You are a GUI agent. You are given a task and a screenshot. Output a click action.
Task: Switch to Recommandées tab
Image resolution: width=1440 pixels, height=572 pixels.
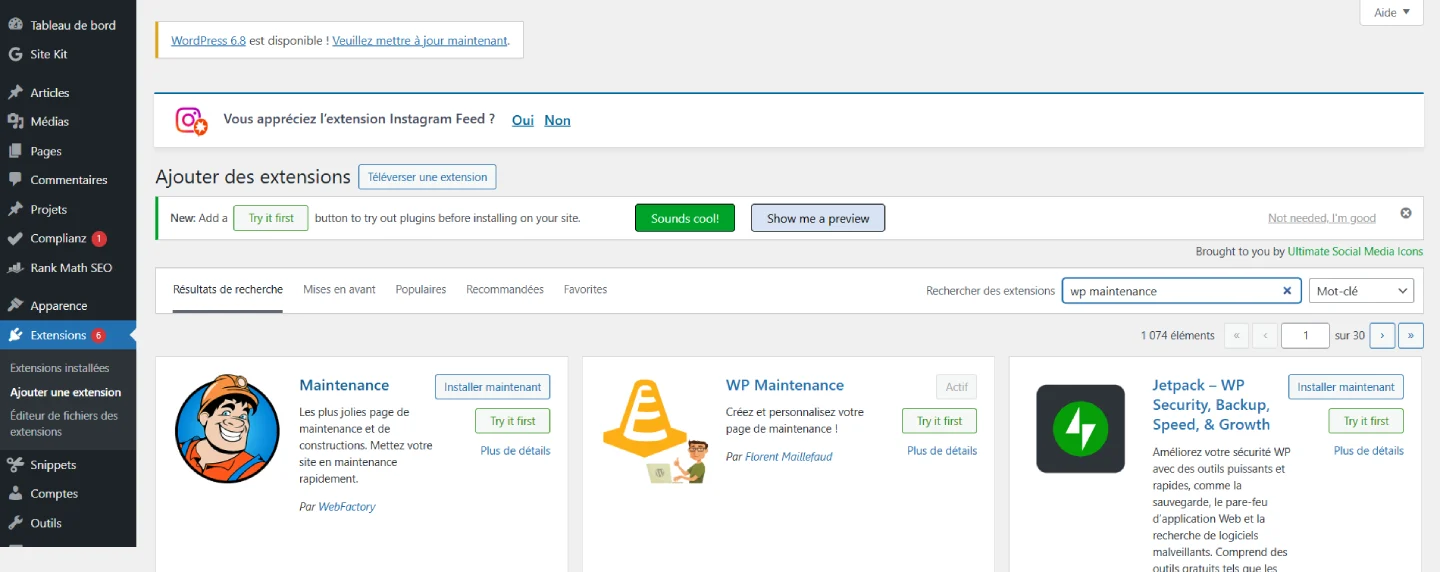coord(505,290)
